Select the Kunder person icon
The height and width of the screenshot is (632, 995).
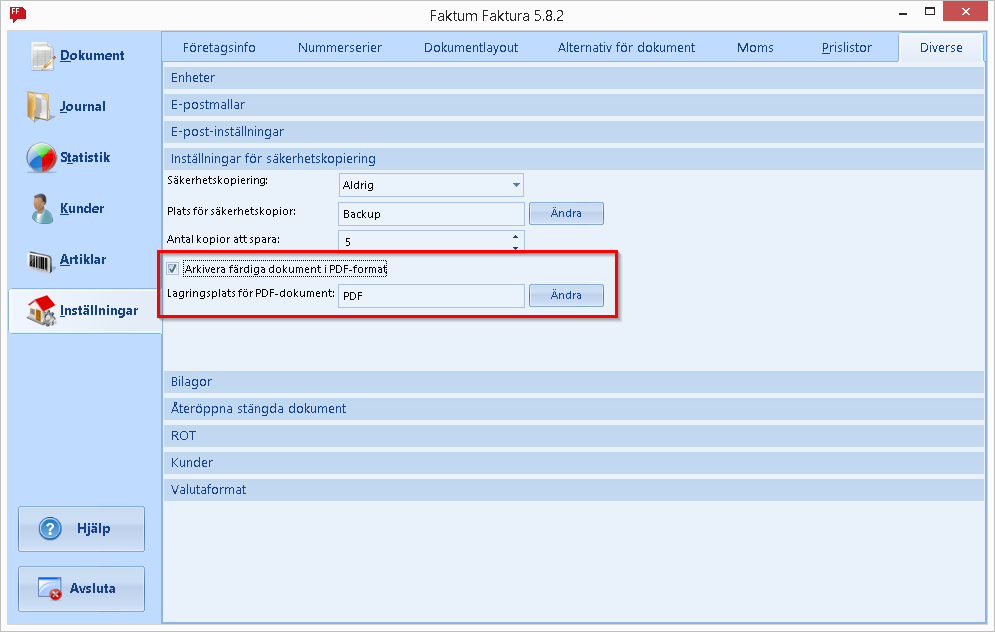tap(42, 209)
